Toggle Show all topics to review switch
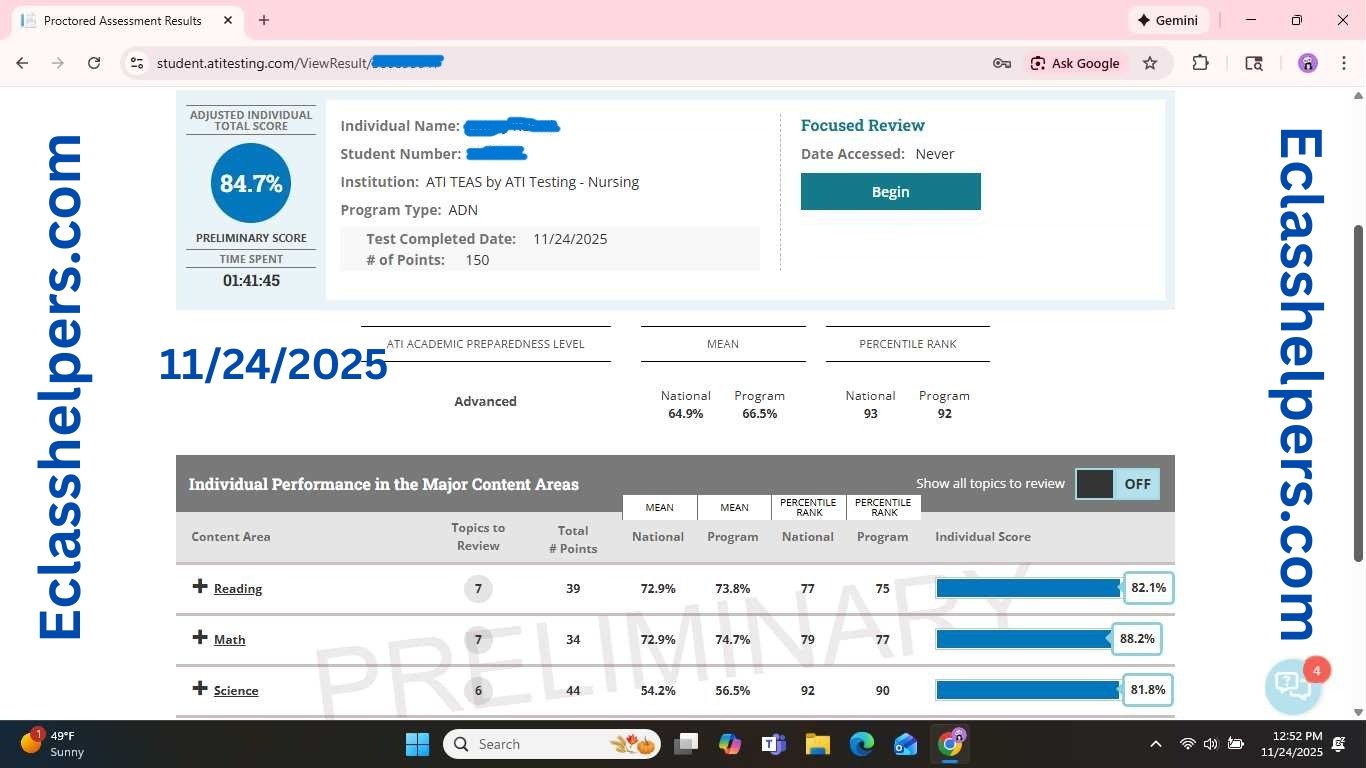This screenshot has width=1366, height=768. point(1116,484)
